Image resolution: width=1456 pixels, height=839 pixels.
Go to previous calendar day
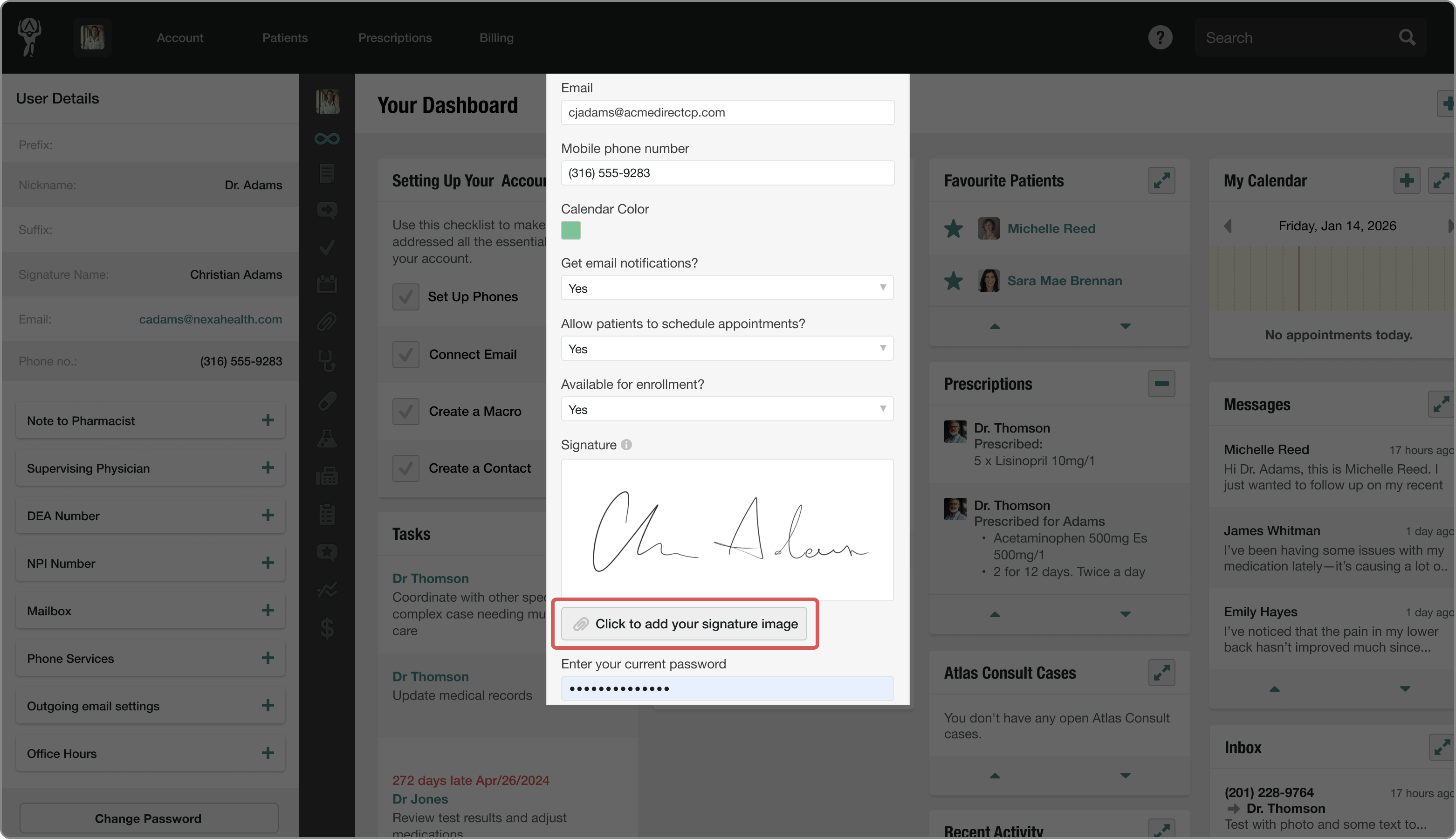pos(1227,226)
